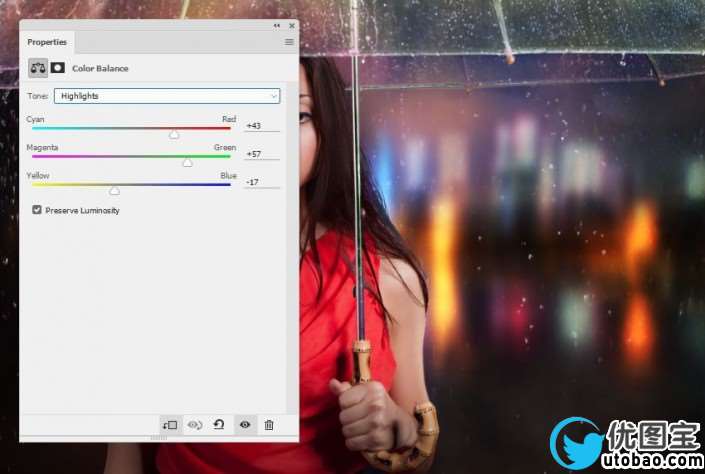Click the Green label
The height and width of the screenshot is (474, 705).
[x=225, y=148]
